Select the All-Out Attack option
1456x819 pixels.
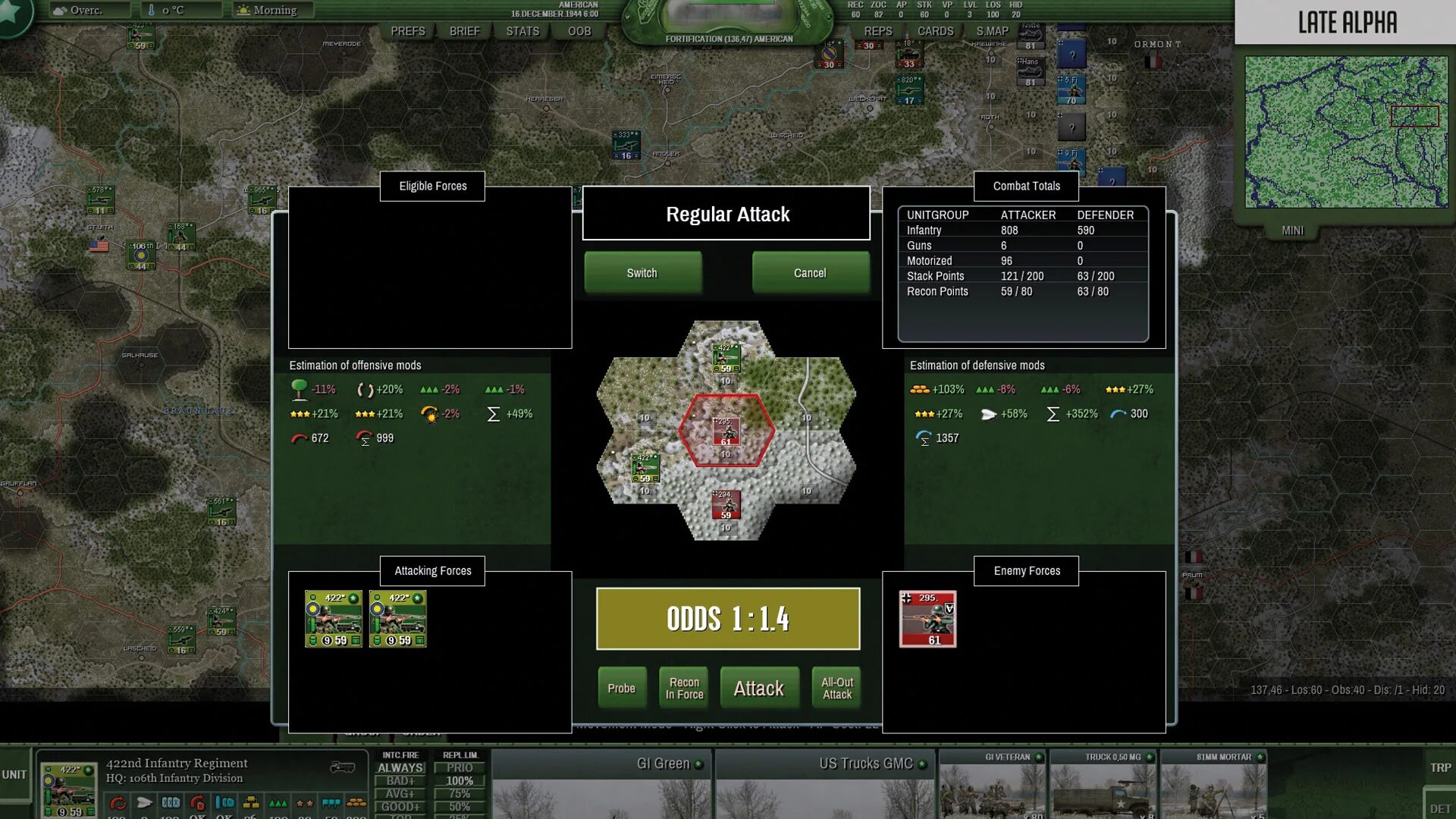(836, 688)
